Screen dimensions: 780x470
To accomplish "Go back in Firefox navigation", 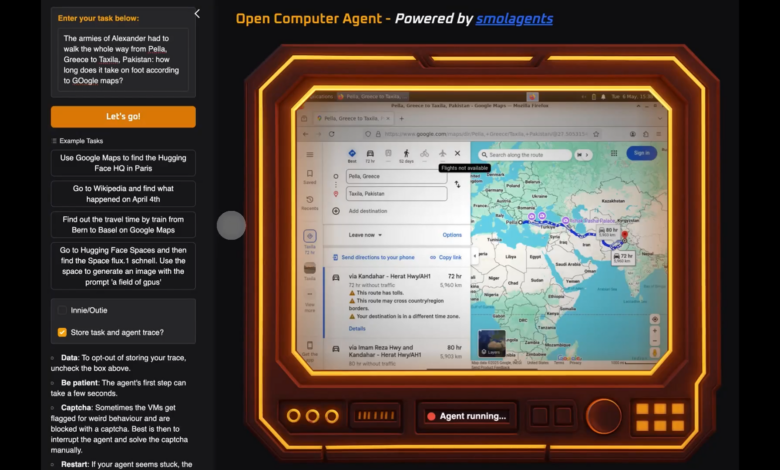I will [x=305, y=134].
